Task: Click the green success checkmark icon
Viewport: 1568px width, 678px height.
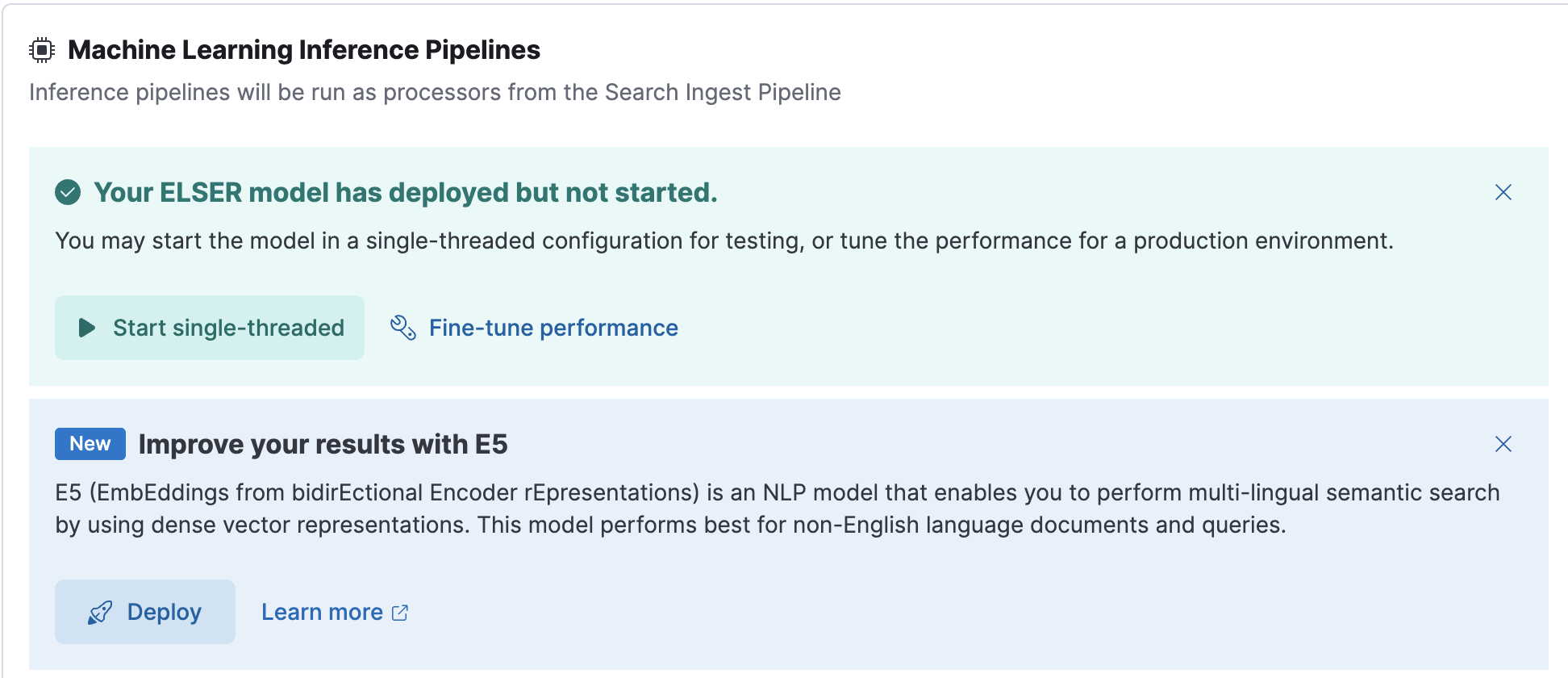Action: [67, 192]
